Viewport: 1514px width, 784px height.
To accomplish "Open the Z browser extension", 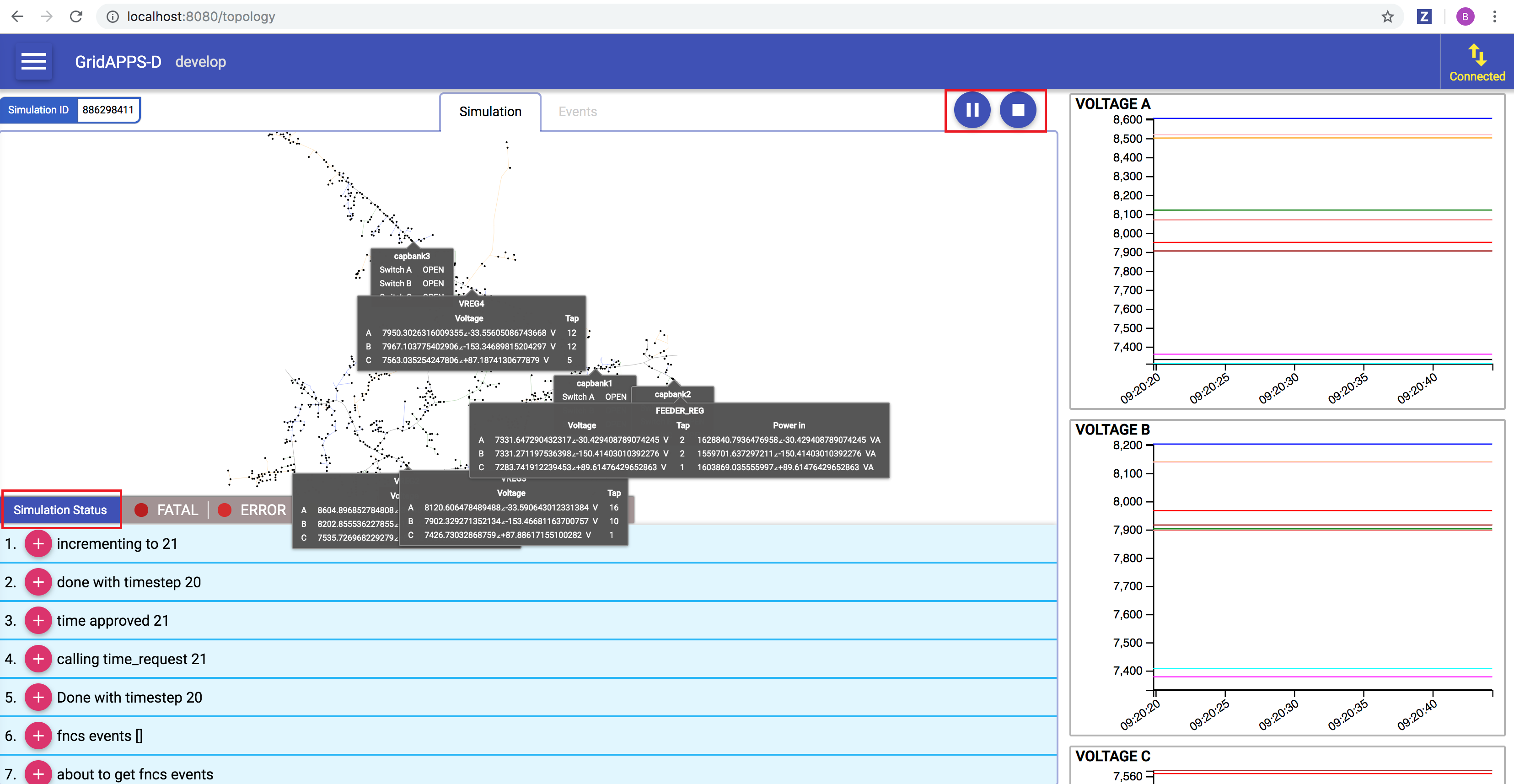I will pos(1424,16).
